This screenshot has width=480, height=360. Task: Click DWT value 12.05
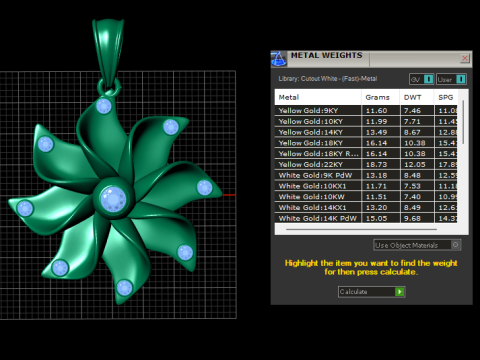tap(415, 164)
